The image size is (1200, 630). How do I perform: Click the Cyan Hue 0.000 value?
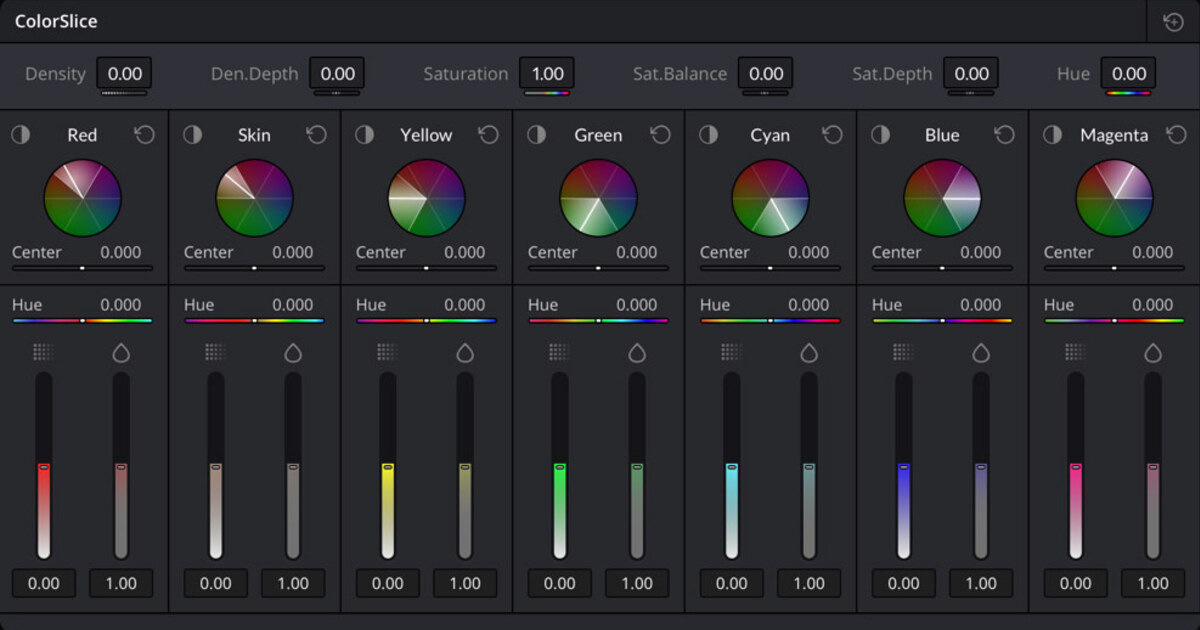click(x=808, y=305)
